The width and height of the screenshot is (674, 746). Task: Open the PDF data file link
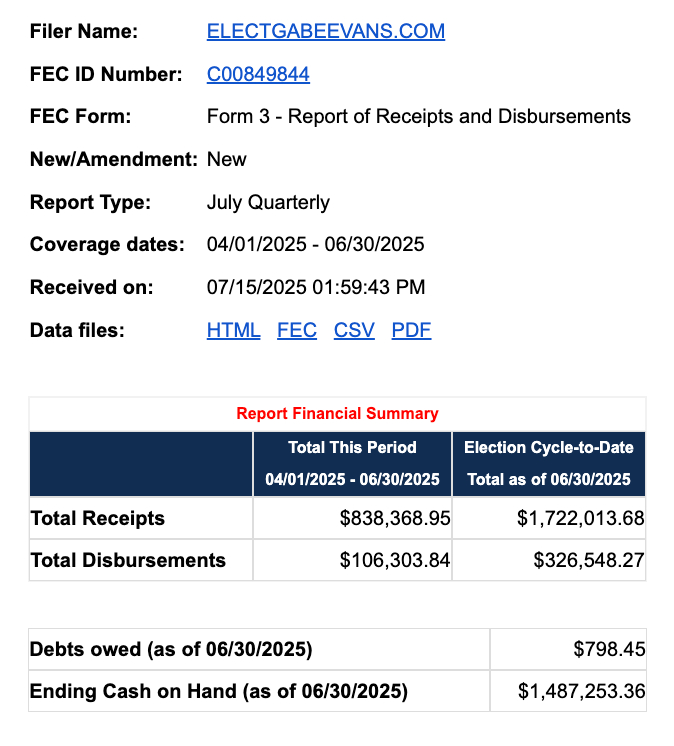click(x=411, y=330)
